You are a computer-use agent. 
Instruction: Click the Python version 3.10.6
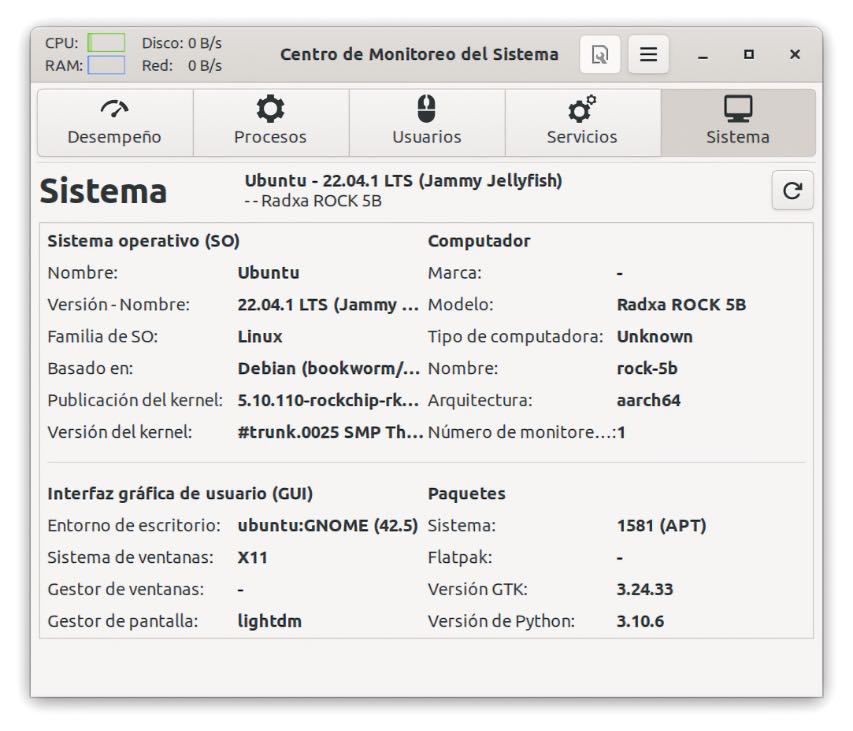(x=640, y=621)
